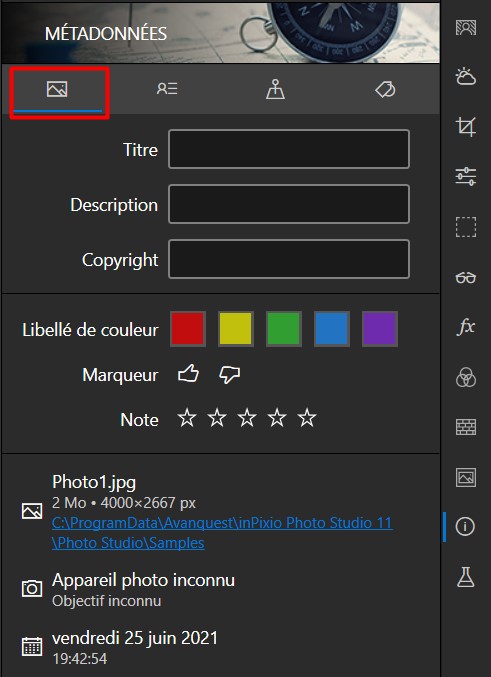This screenshot has width=491, height=677.
Task: Open the lab flask experimental tool
Action: (x=466, y=577)
